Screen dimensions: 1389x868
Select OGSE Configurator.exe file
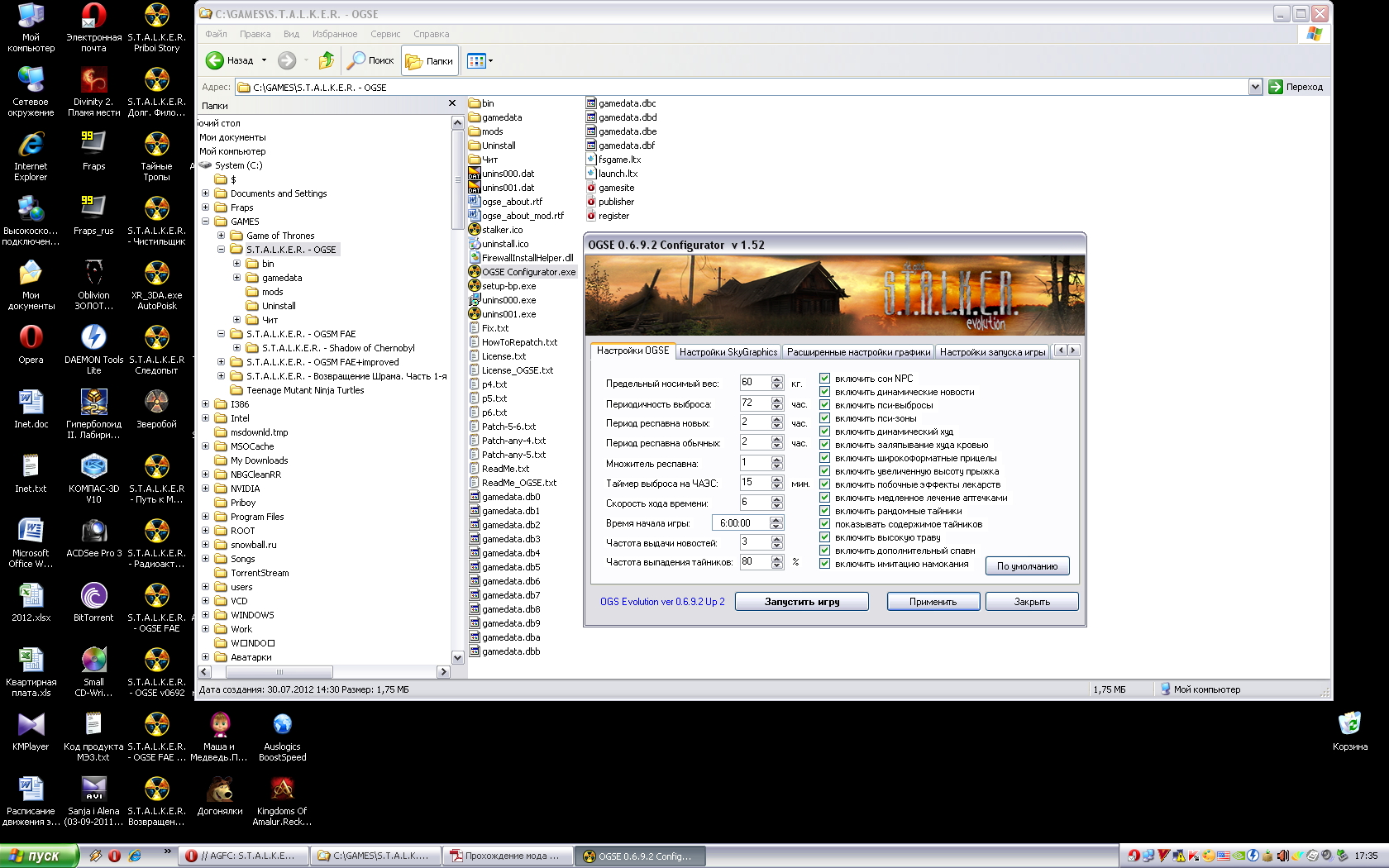(x=522, y=272)
